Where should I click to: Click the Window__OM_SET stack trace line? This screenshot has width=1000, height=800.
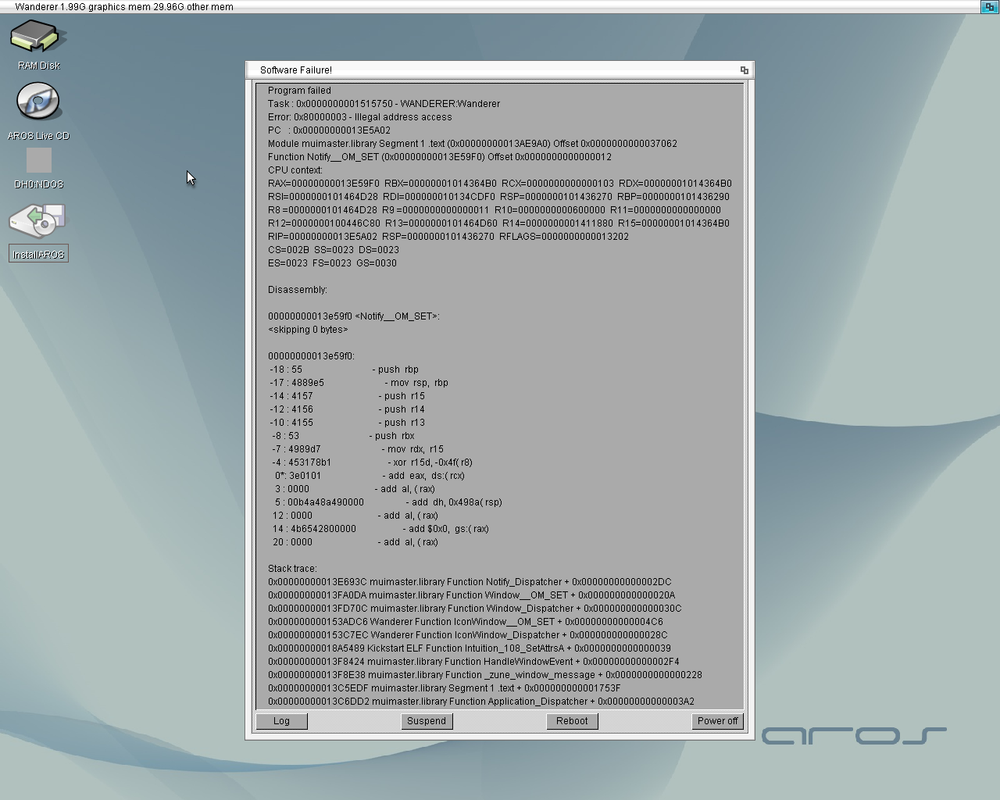pyautogui.click(x=471, y=595)
